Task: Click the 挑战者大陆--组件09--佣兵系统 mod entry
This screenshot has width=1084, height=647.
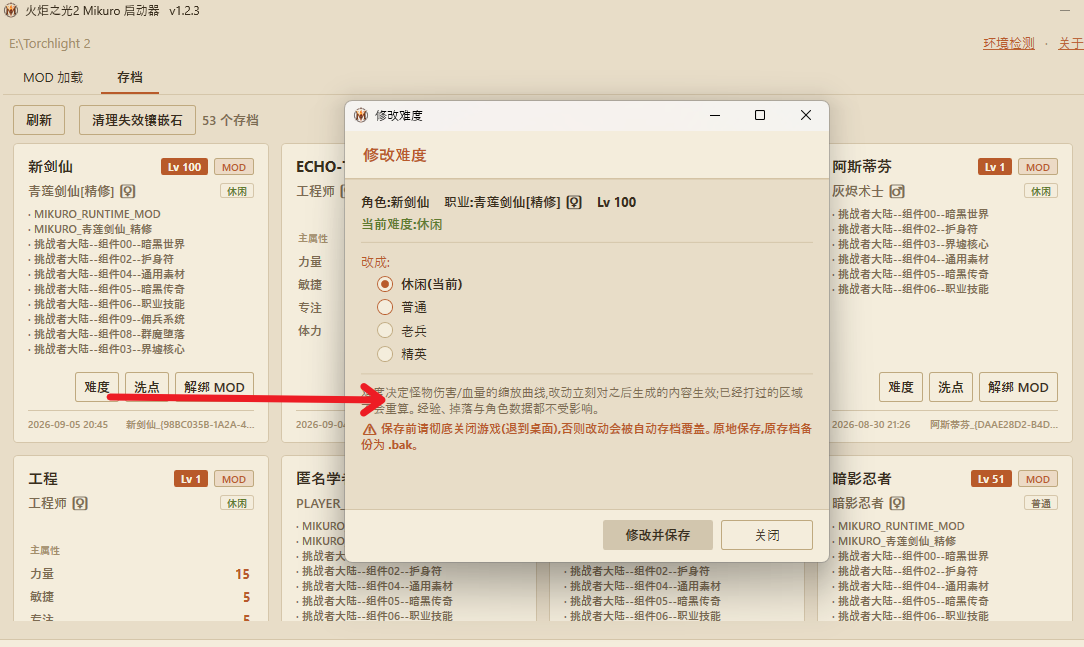Action: tap(109, 319)
